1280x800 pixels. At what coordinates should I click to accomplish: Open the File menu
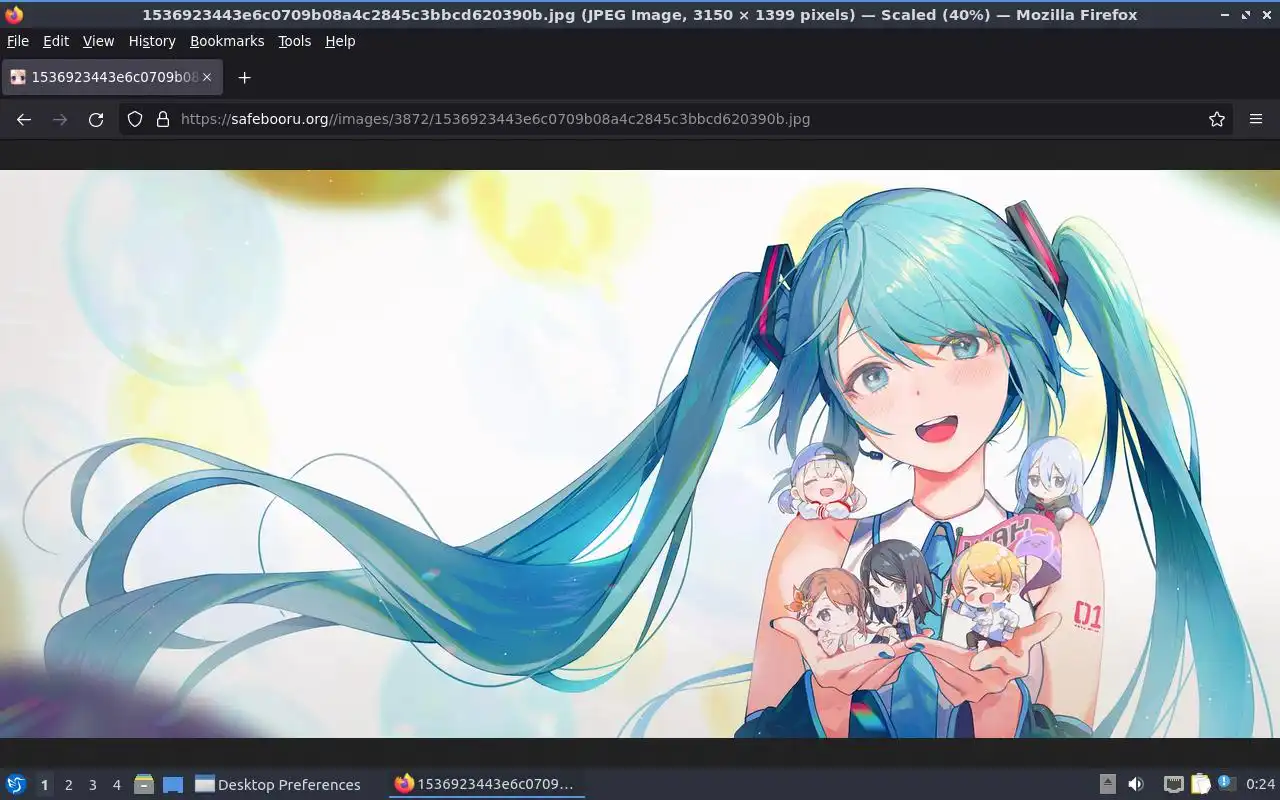pos(18,41)
